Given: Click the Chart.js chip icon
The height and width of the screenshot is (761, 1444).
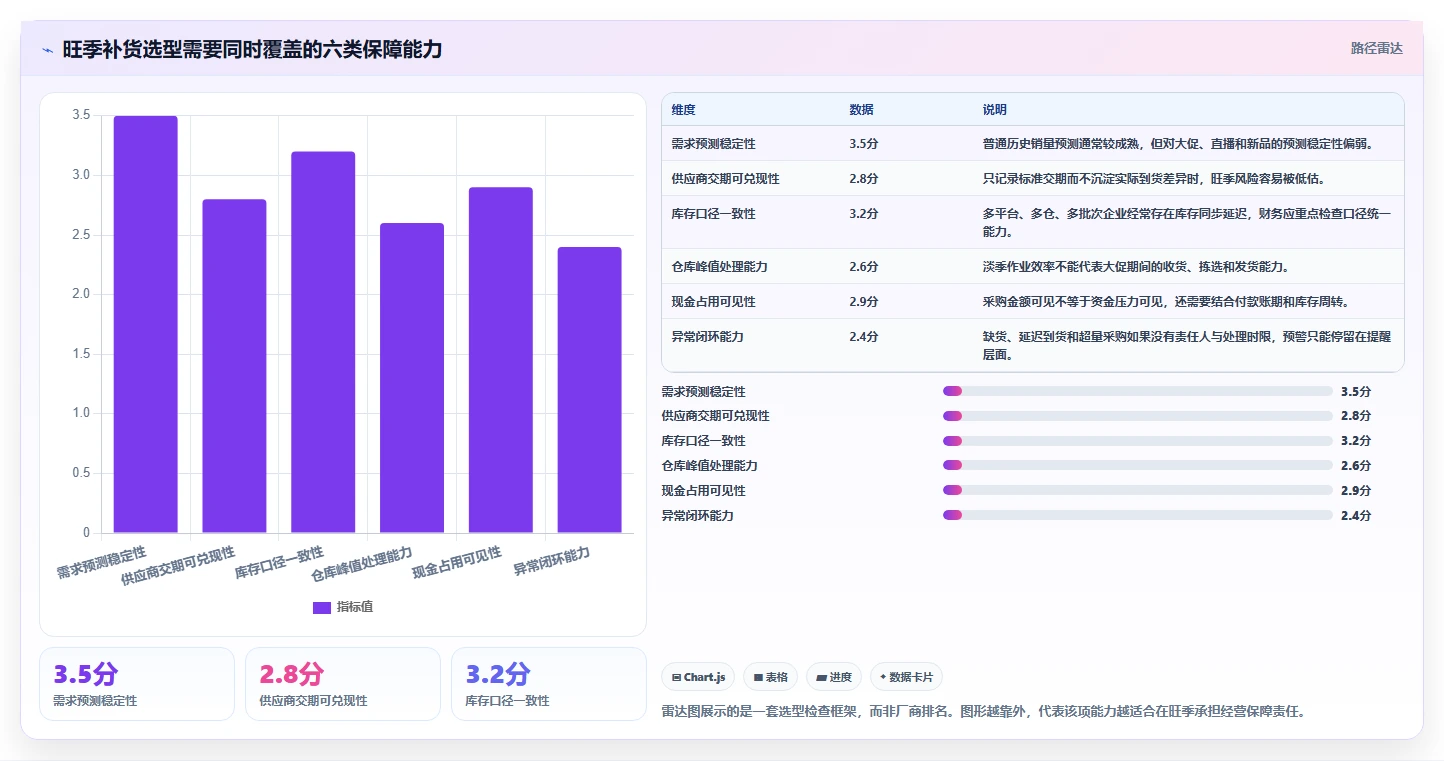Looking at the screenshot, I should 677,677.
